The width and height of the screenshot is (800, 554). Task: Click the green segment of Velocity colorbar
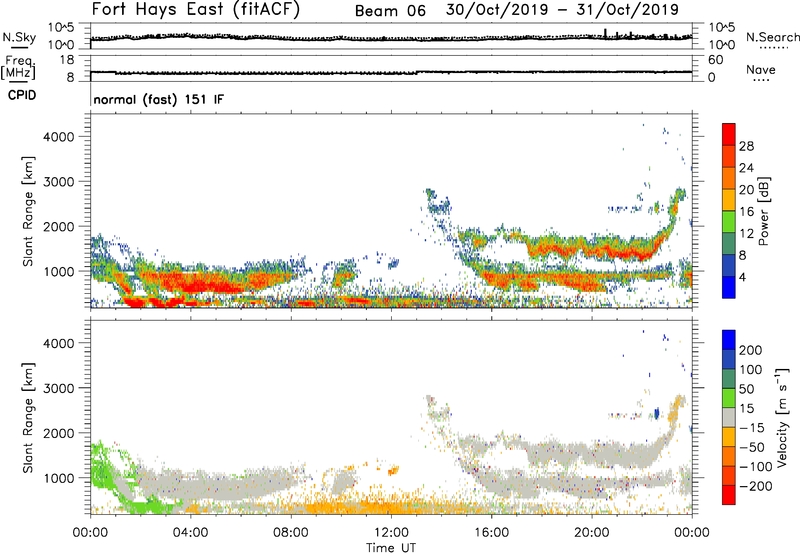729,398
